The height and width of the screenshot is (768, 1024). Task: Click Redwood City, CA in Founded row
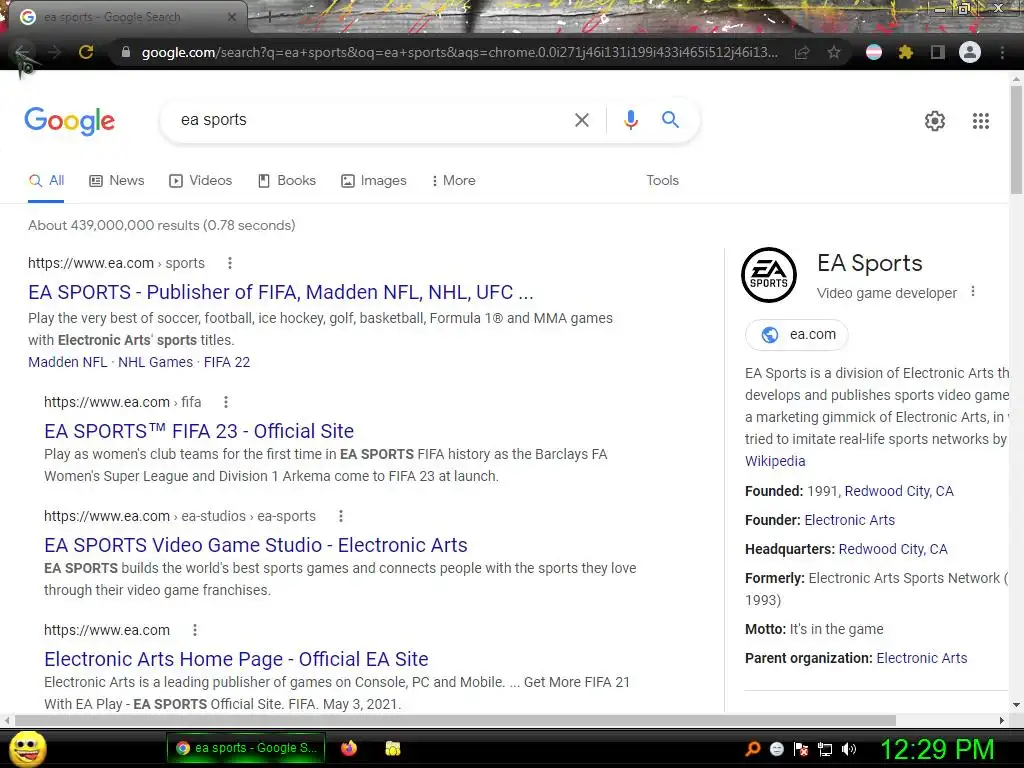pyautogui.click(x=899, y=491)
